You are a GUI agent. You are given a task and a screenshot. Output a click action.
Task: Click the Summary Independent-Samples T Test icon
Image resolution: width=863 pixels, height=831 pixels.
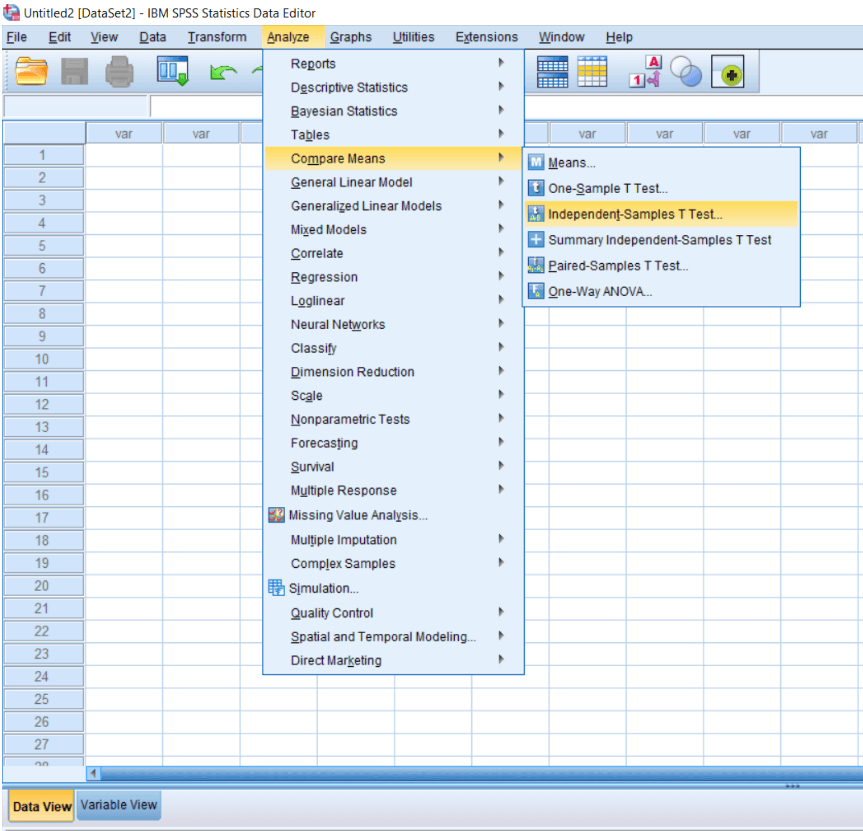click(x=536, y=239)
